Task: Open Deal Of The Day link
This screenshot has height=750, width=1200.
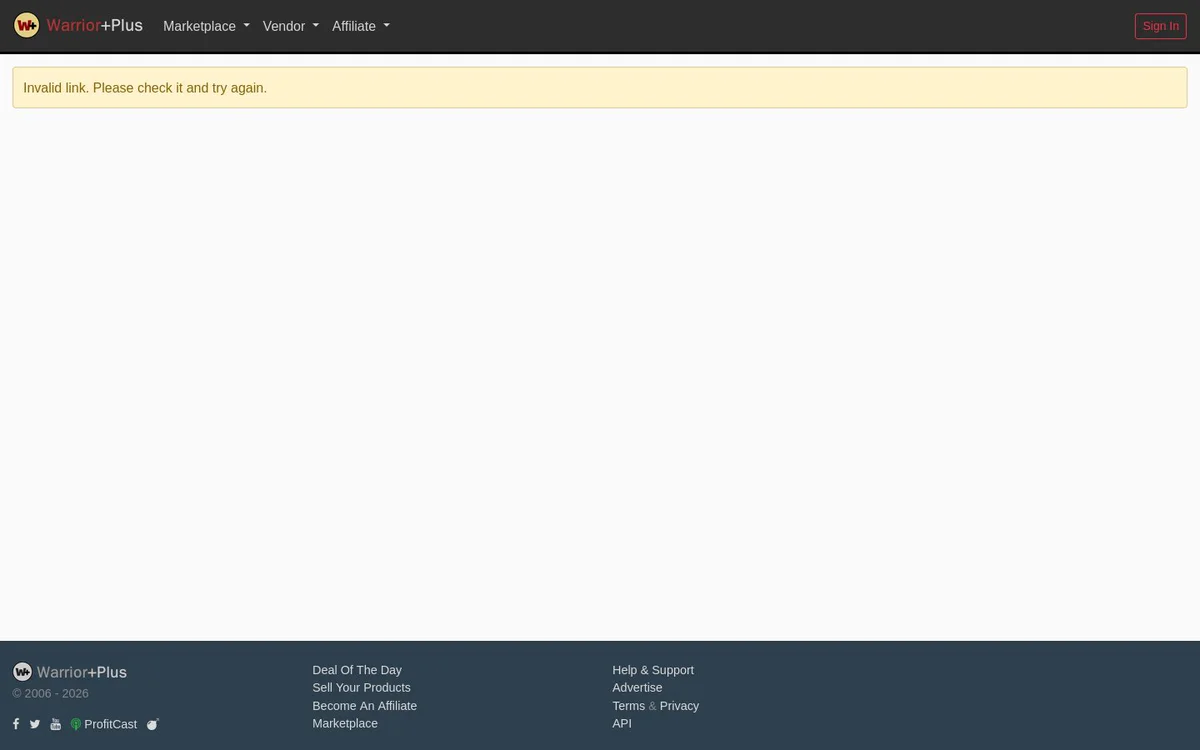Action: (x=357, y=670)
